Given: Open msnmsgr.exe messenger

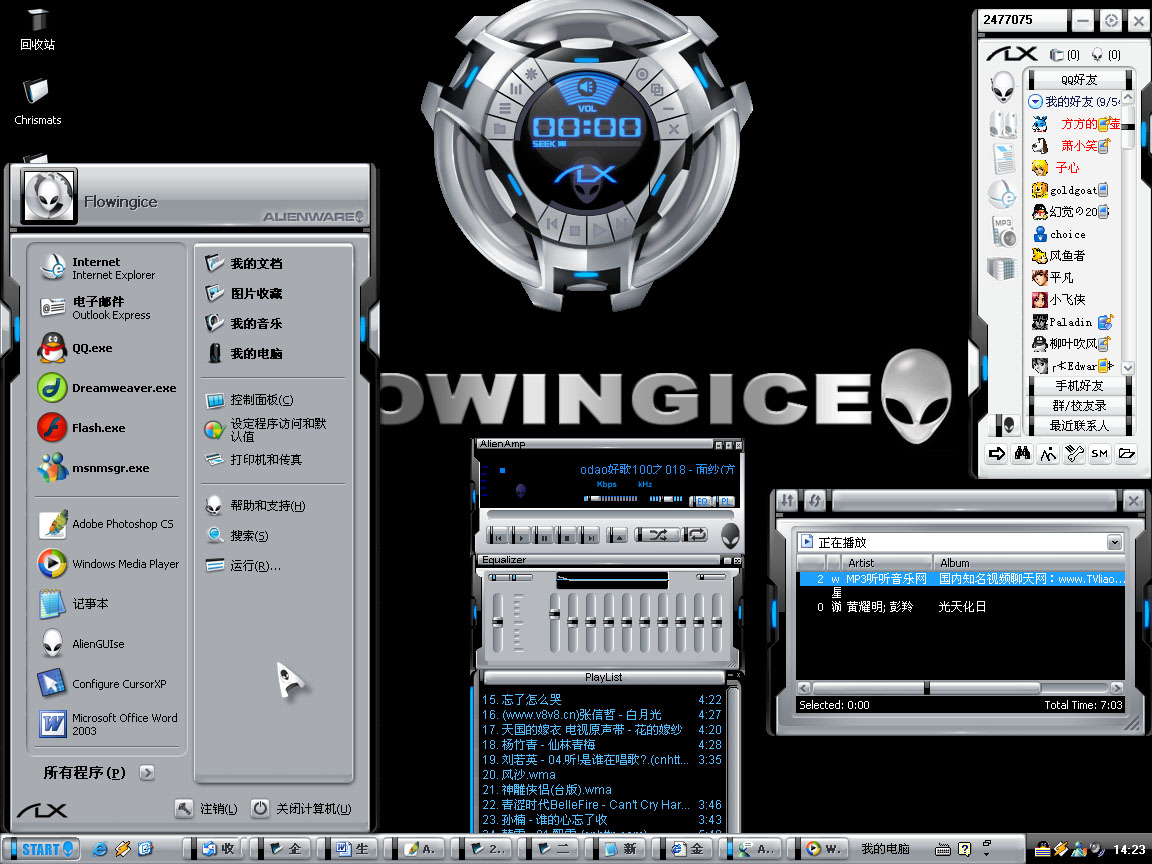Looking at the screenshot, I should (x=93, y=468).
